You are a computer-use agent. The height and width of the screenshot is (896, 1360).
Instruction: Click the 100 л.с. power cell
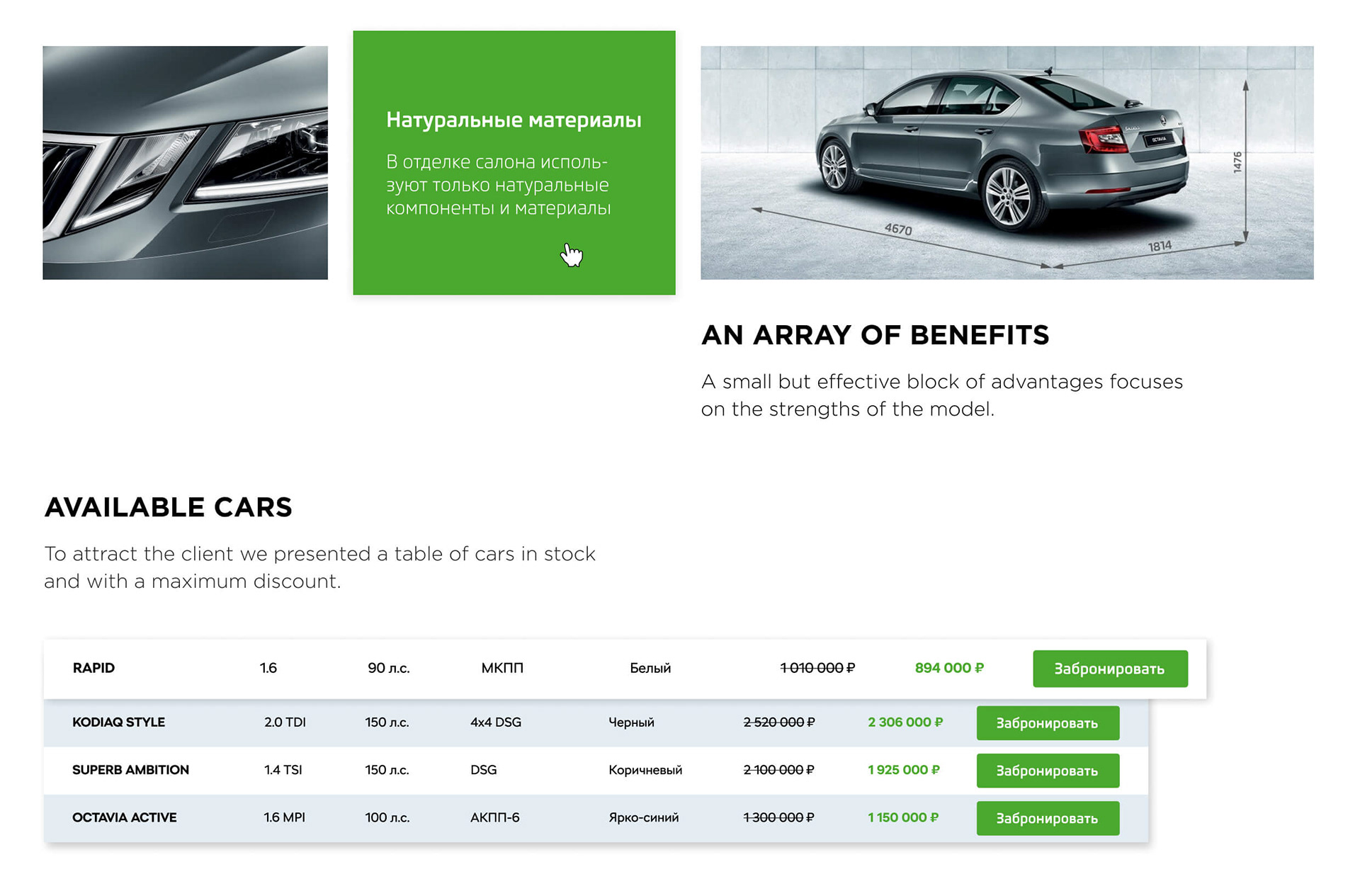point(387,817)
